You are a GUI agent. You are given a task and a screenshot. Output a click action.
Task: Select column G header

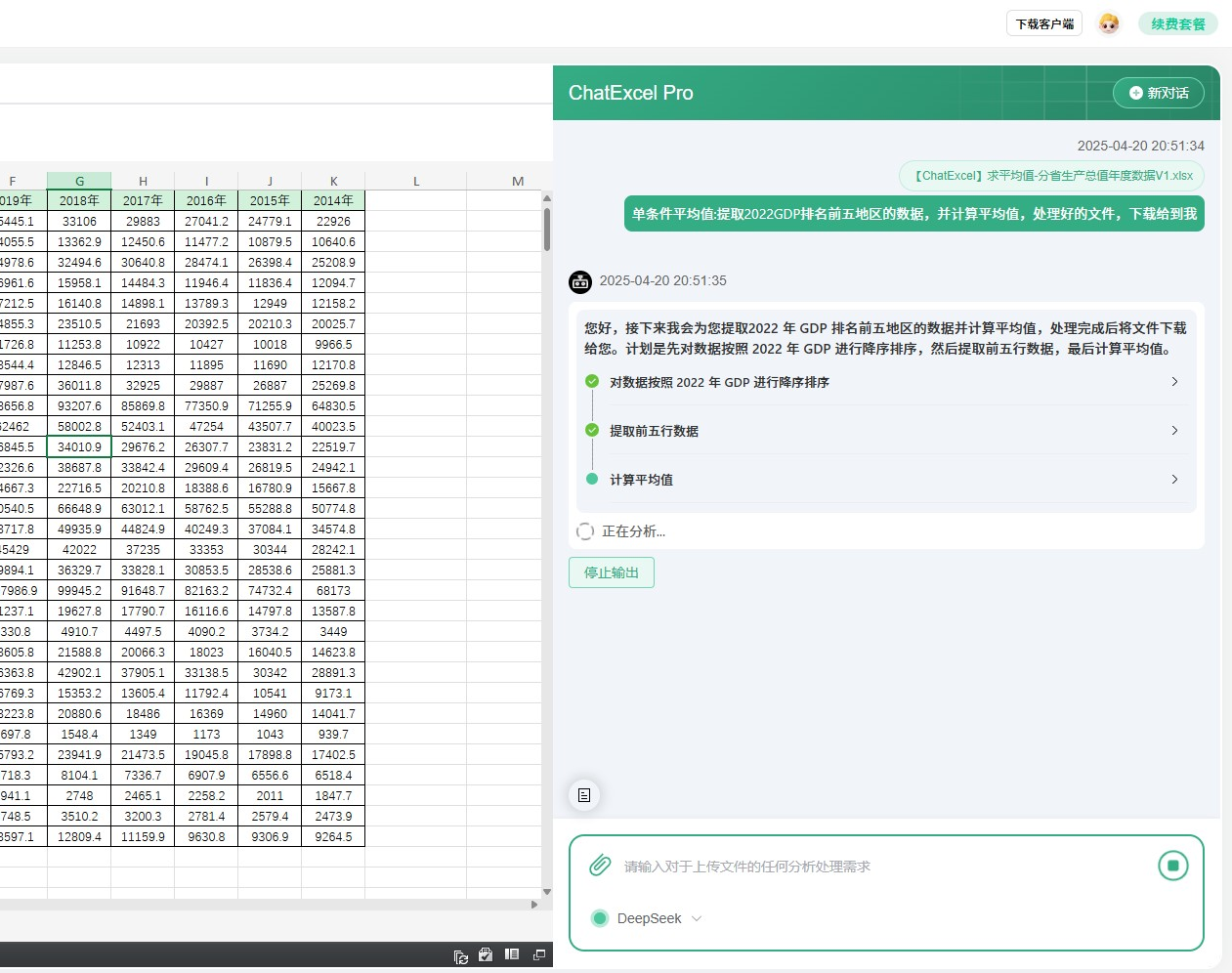click(x=79, y=181)
